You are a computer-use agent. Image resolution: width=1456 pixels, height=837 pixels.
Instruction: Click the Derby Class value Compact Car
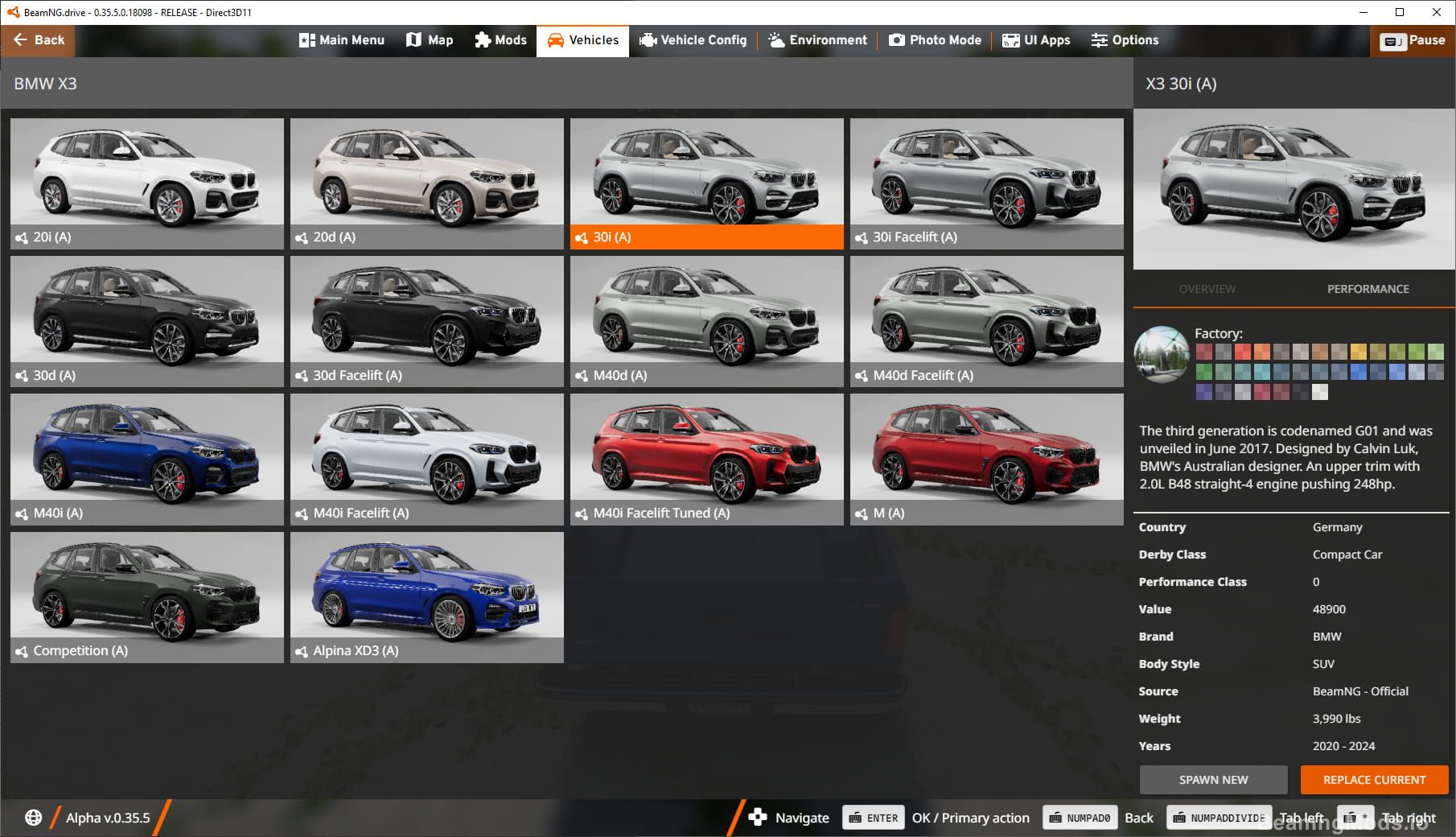pyautogui.click(x=1347, y=555)
